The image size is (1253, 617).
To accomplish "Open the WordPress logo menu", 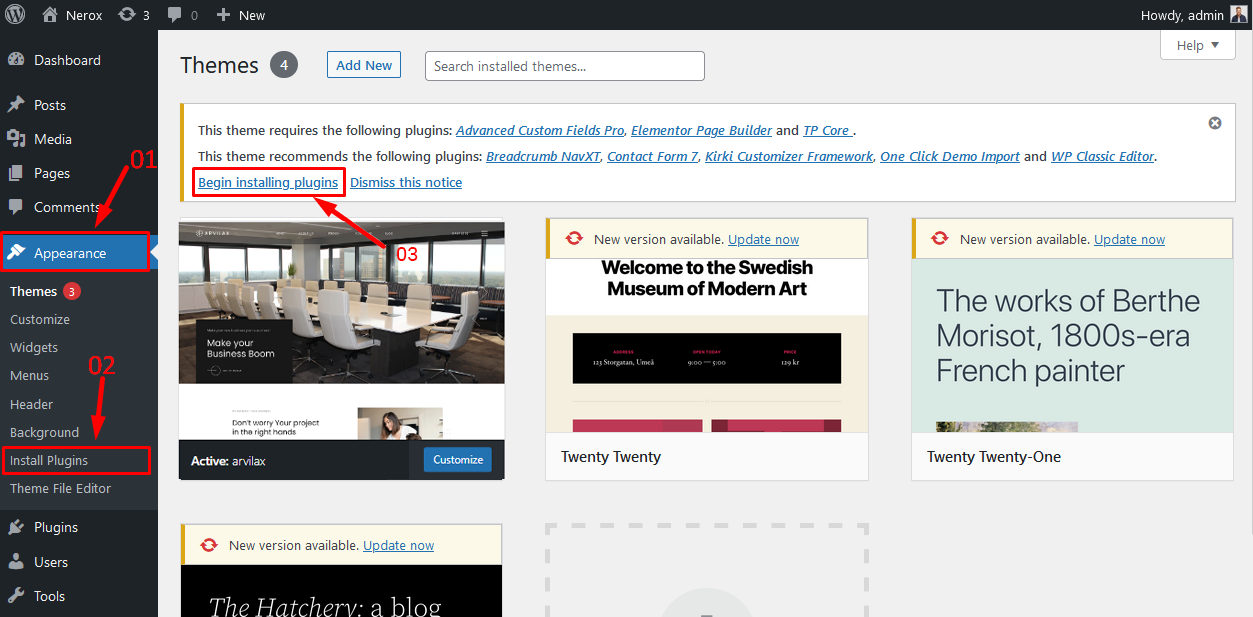I will (16, 15).
